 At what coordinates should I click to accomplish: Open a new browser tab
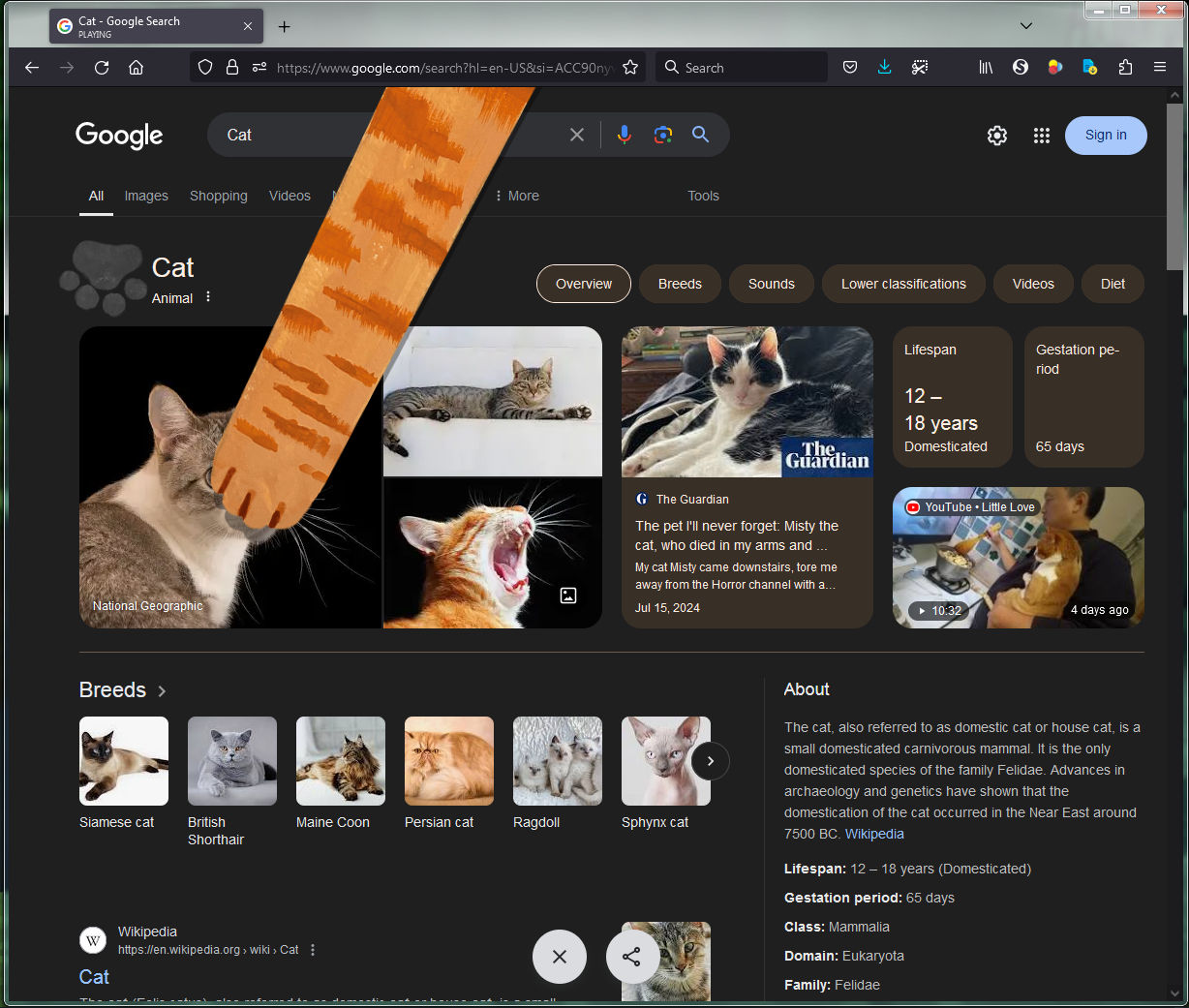pos(284,27)
